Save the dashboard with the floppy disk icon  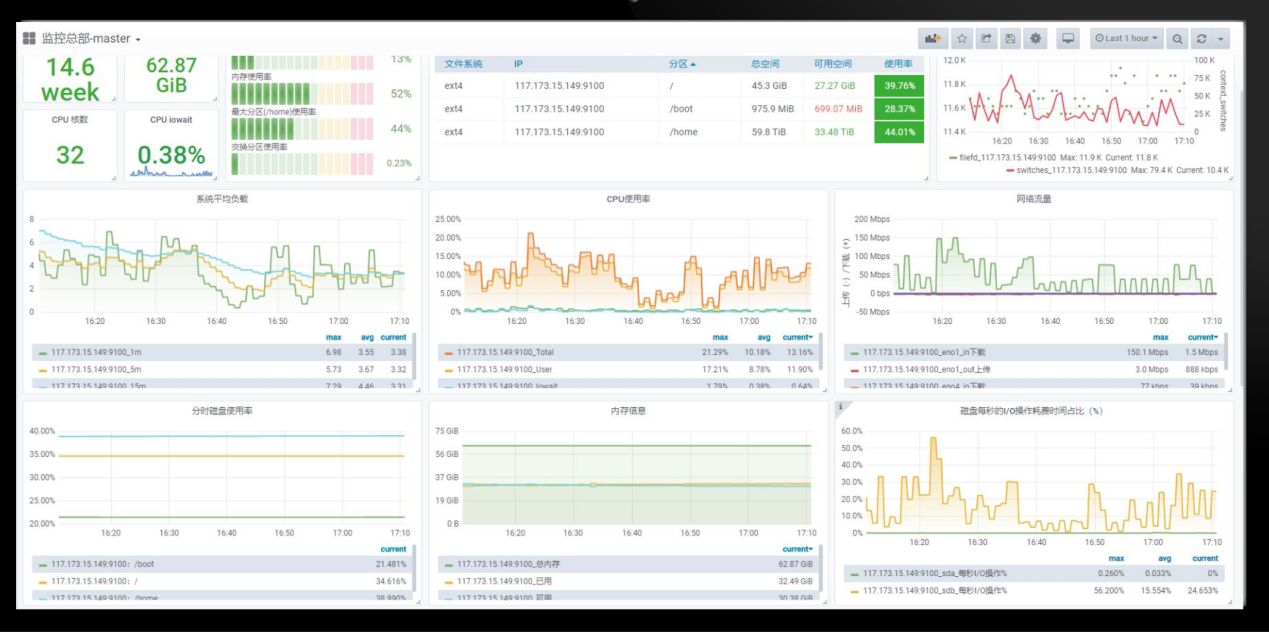pos(1010,39)
